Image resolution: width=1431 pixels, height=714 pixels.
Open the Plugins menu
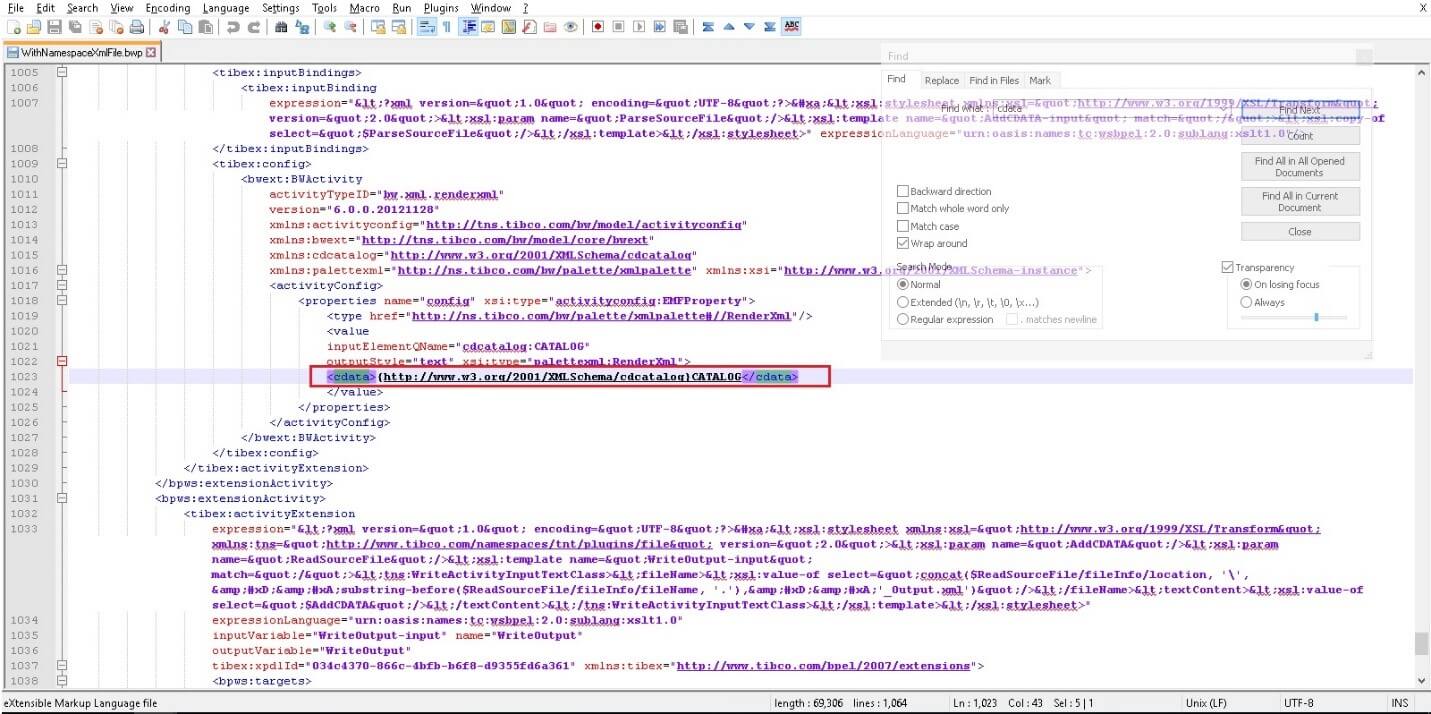pos(441,8)
